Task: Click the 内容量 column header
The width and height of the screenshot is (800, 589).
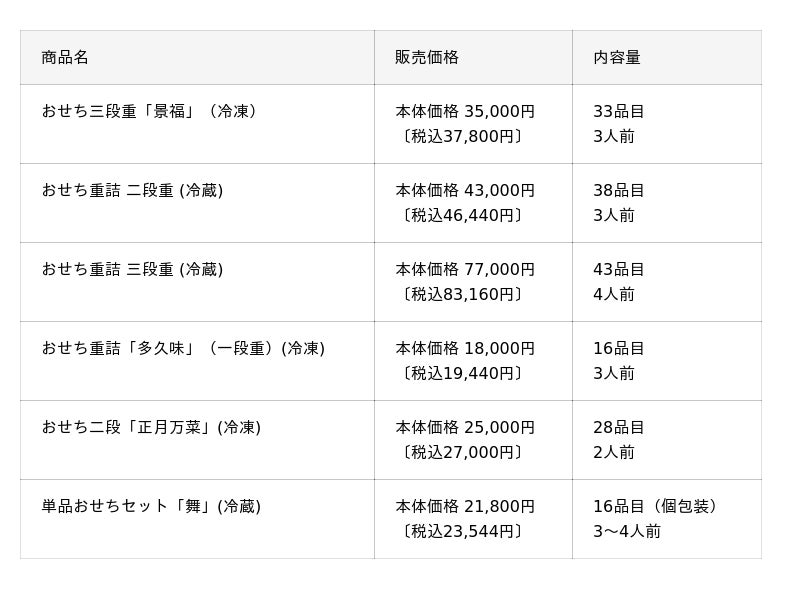Action: [x=617, y=57]
